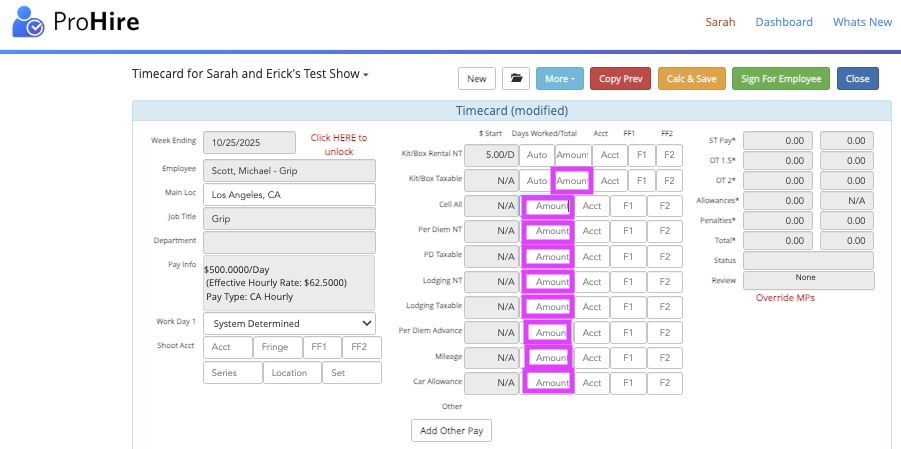Click Lodging NT Amount field

click(549, 282)
